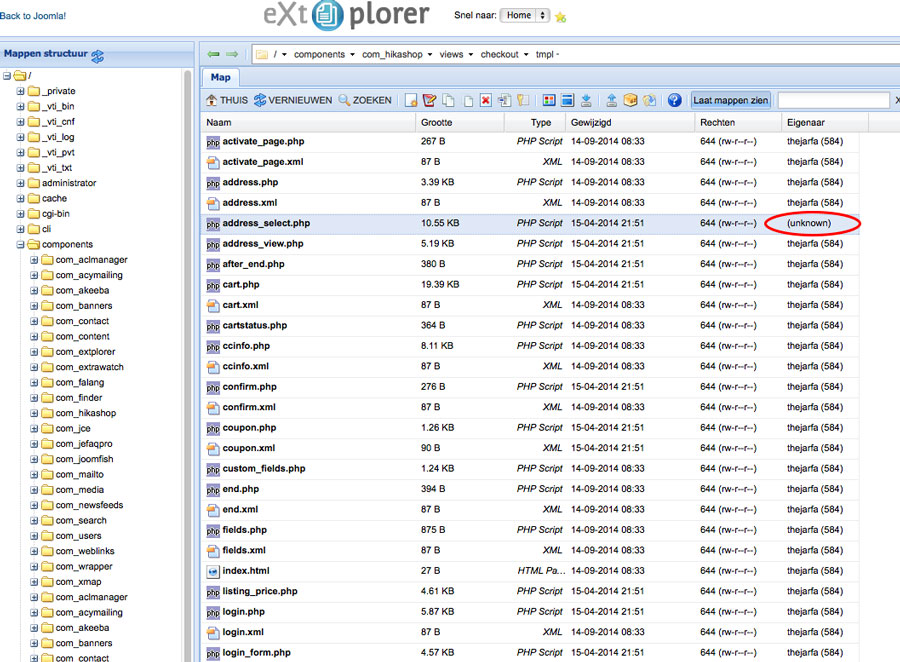900x662 pixels.
Task: Click the red X delete icon in toolbar
Action: tap(485, 100)
